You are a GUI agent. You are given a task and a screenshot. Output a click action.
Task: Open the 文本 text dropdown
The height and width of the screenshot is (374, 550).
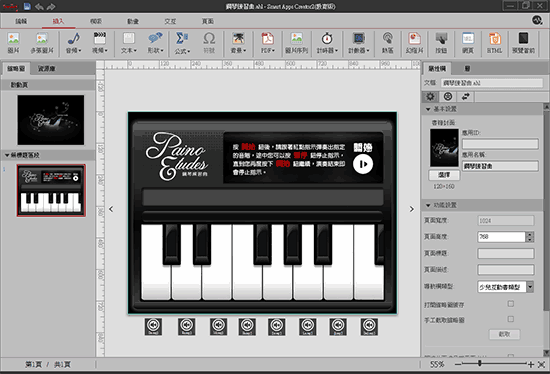point(129,43)
